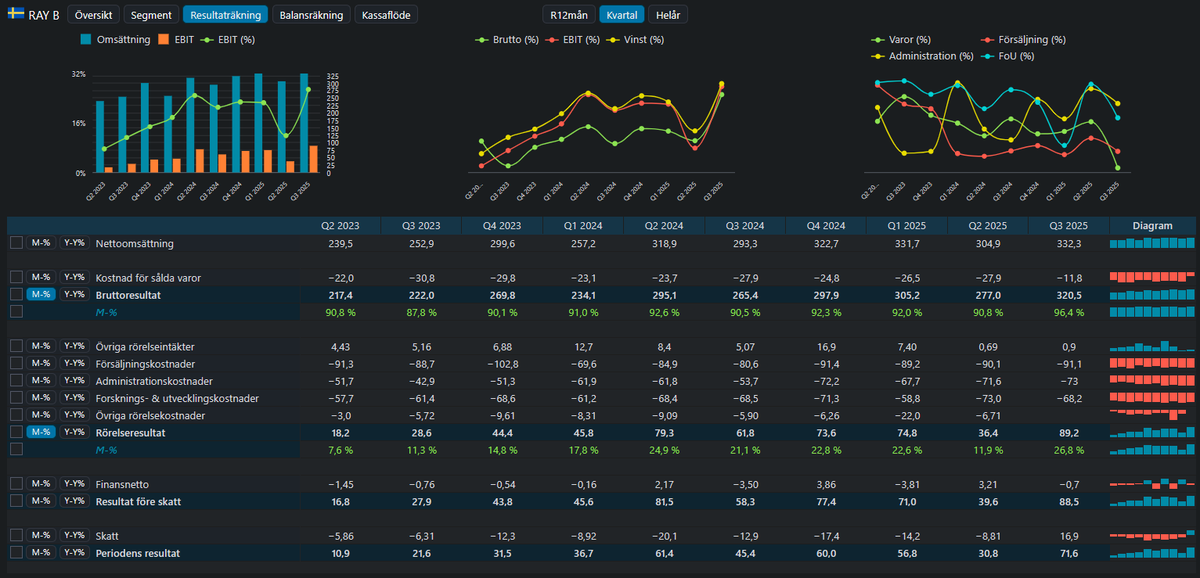Screen dimensions: 1200x578
Task: Click the Q2 2023 column header
Action: point(340,226)
